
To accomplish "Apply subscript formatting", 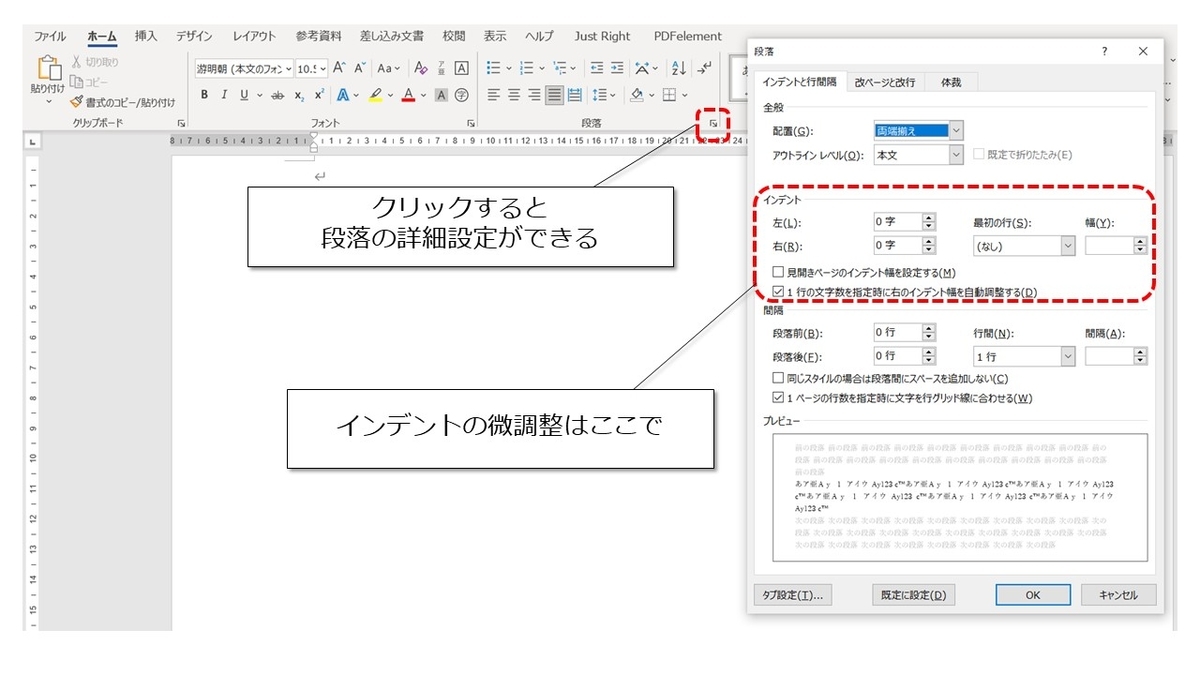I will (299, 95).
